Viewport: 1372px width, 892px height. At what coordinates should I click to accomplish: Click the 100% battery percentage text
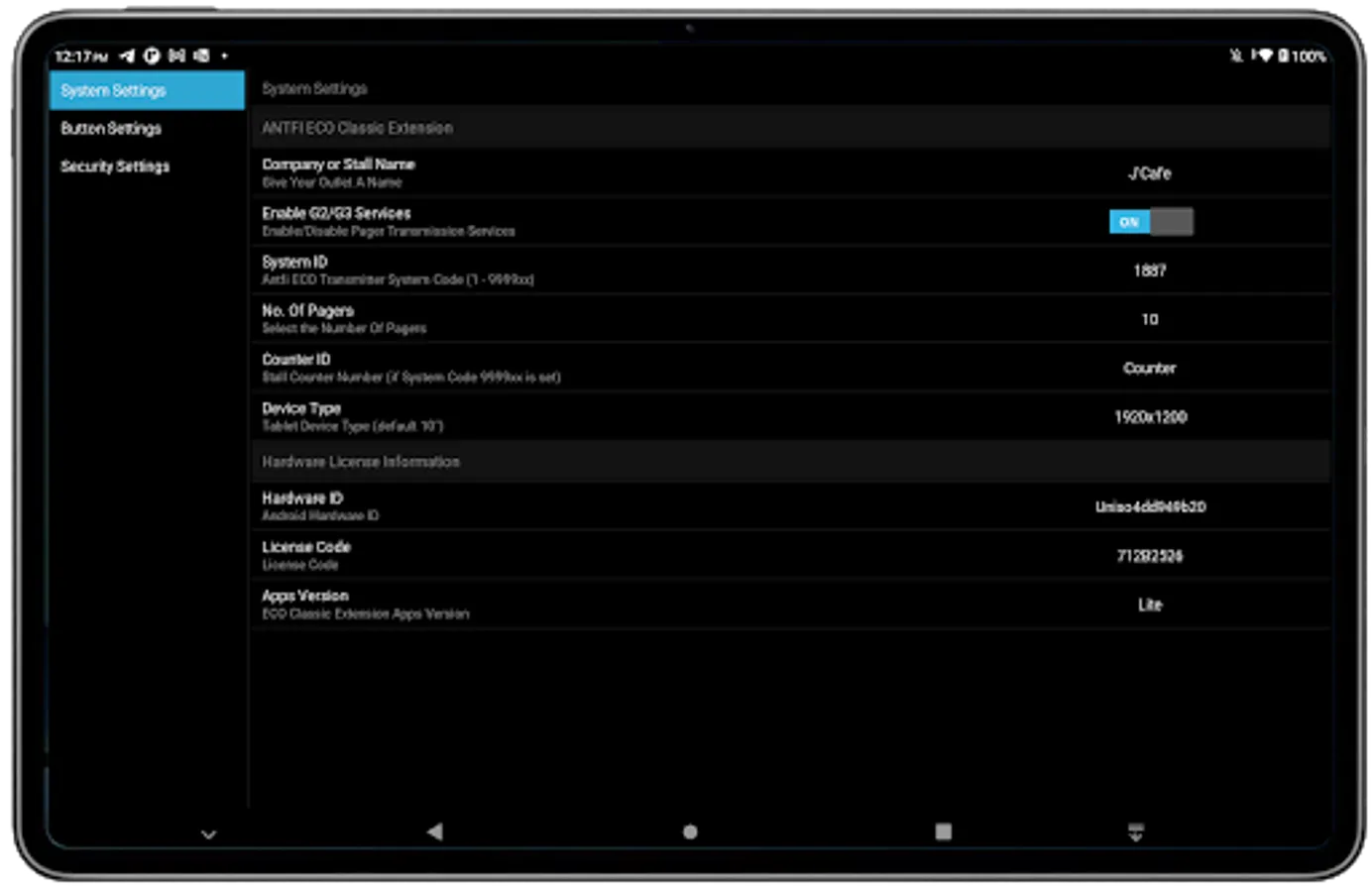pos(1309,56)
